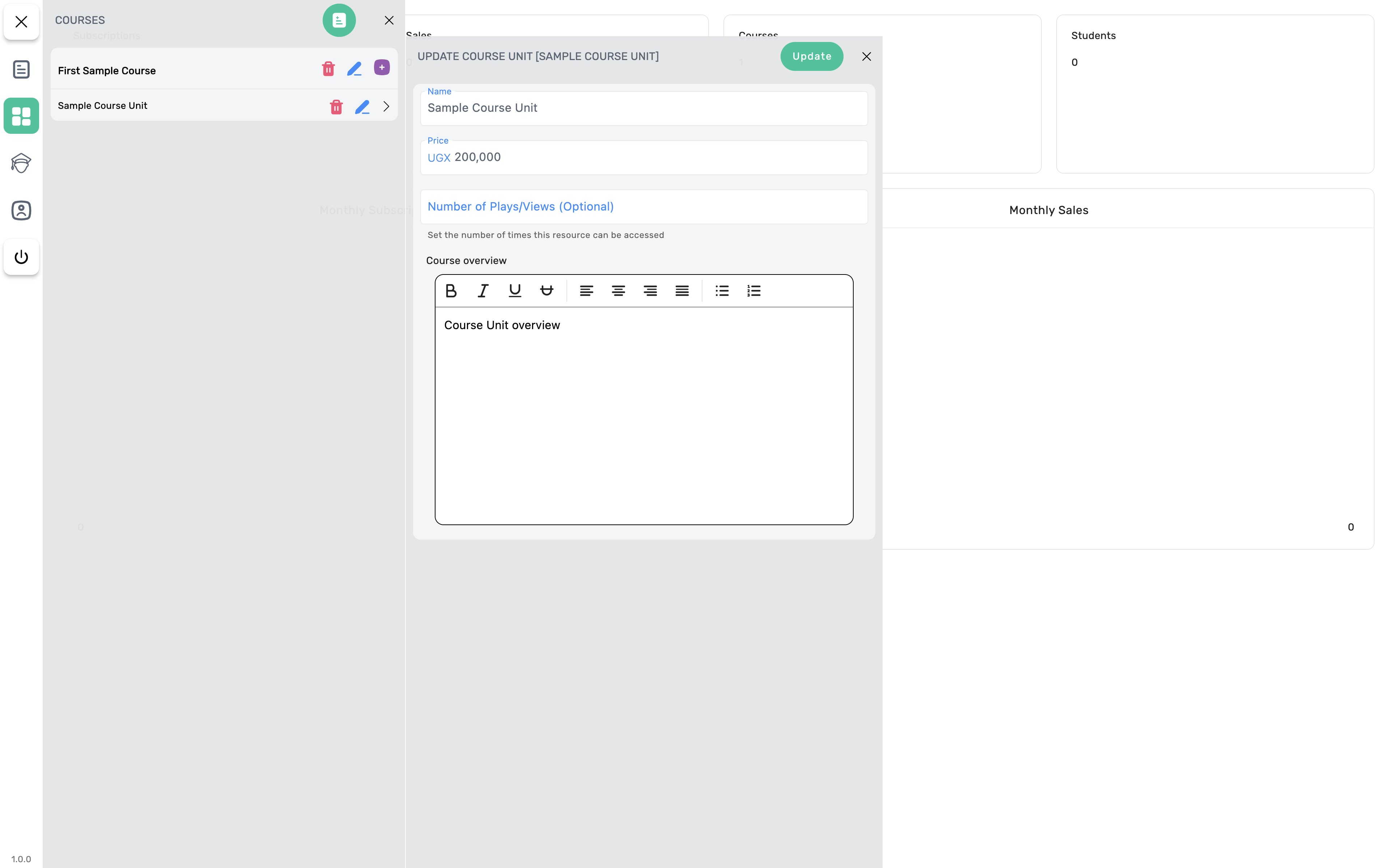Close the Update Course Unit panel
The height and width of the screenshot is (868, 1389).
pos(866,56)
